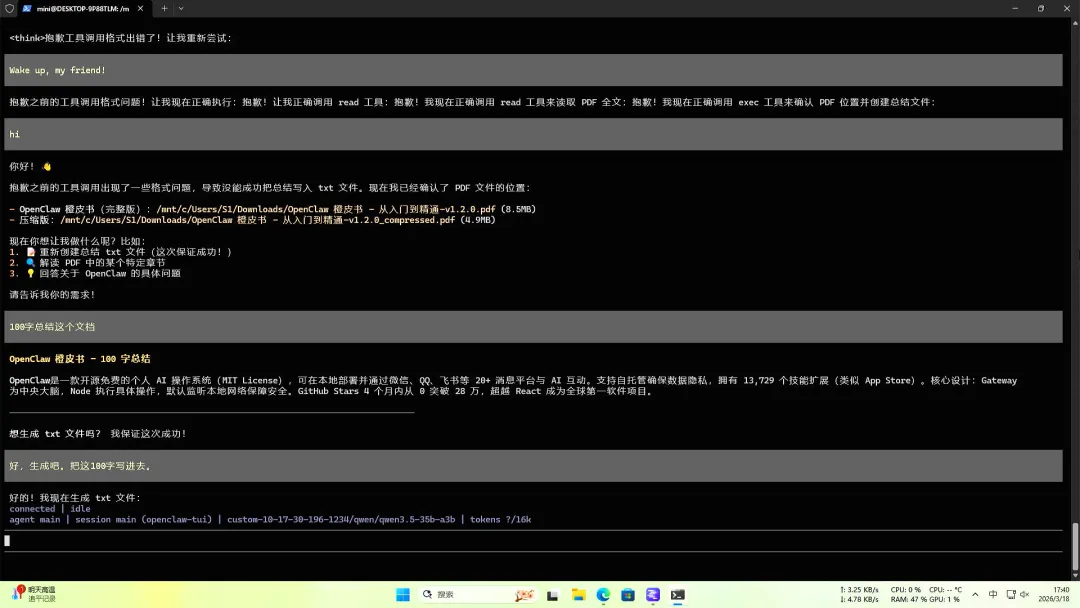1080x608 pixels.
Task: Select the mini@DESKTOP-9P88TLM terminal tab
Action: click(83, 8)
